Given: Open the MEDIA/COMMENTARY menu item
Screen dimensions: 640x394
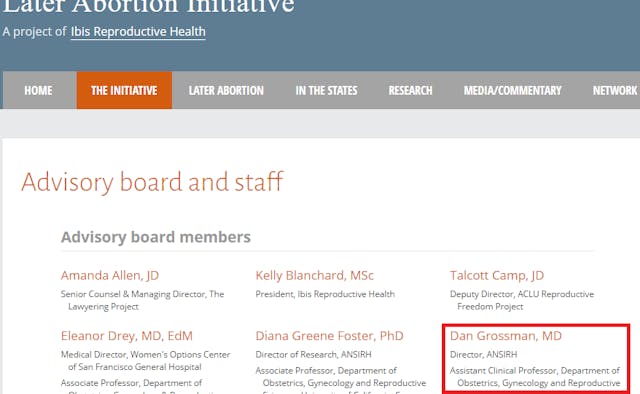Looking at the screenshot, I should pos(513,90).
